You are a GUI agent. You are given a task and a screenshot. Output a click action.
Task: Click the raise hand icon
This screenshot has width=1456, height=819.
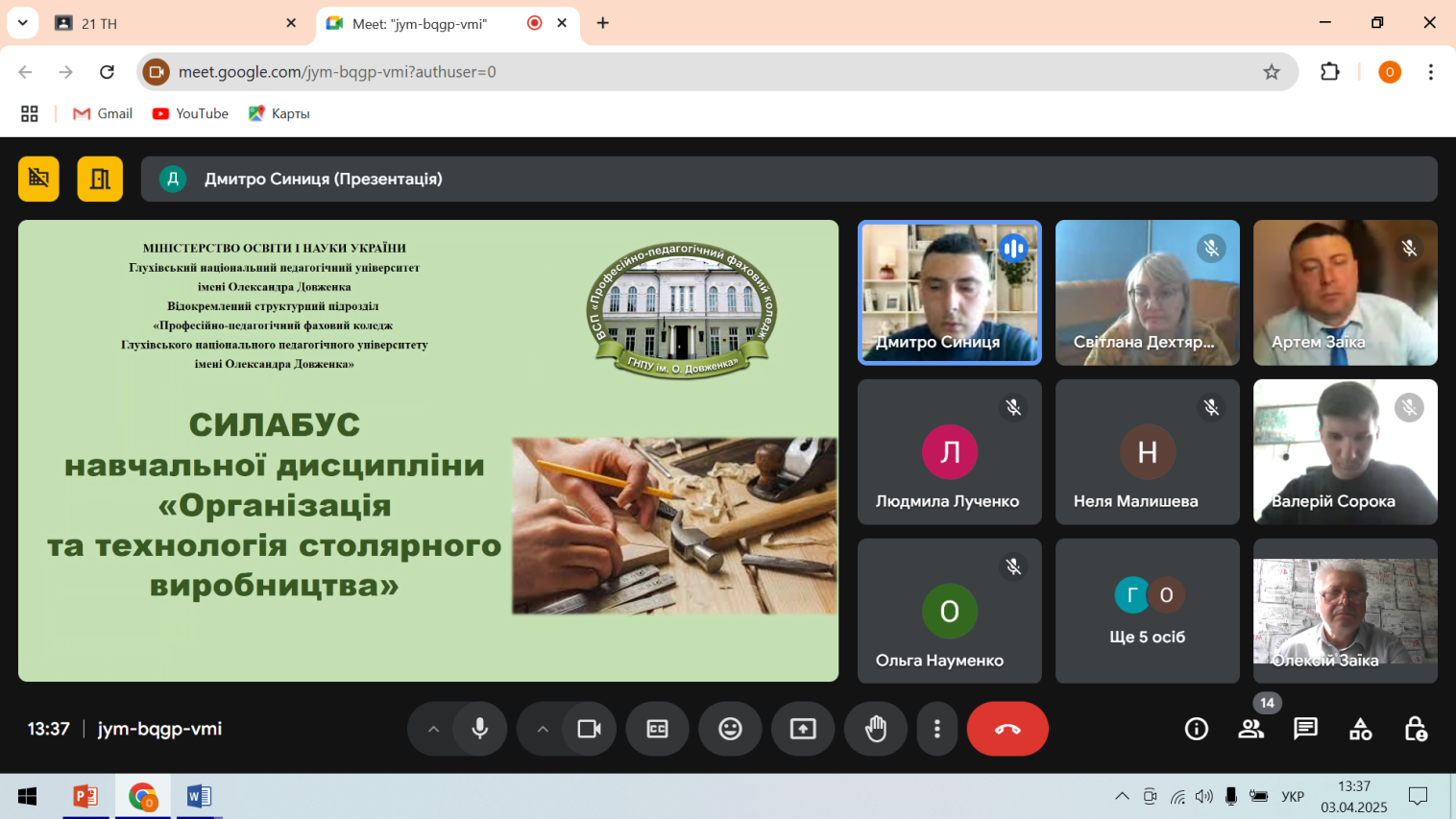click(x=875, y=730)
